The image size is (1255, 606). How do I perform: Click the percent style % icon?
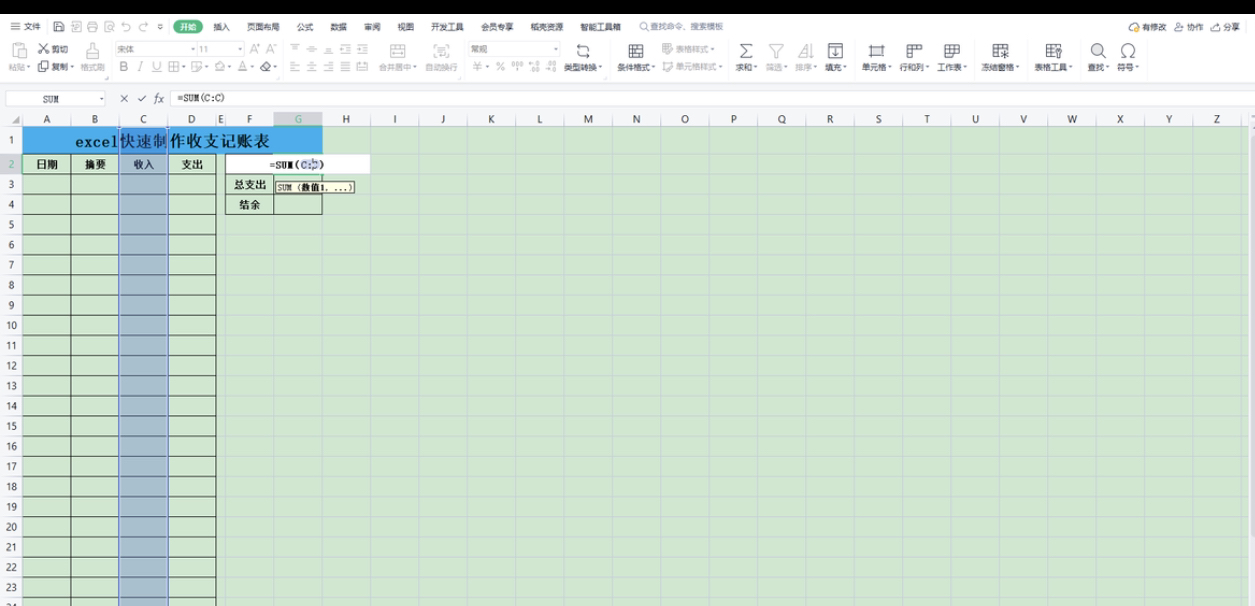[501, 67]
